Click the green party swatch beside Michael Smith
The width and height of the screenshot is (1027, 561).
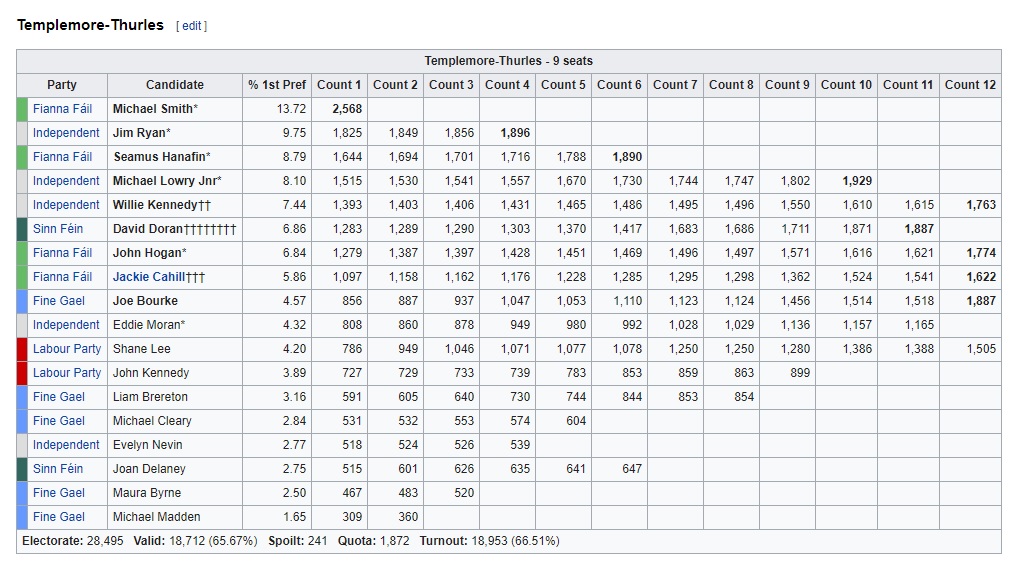(22, 109)
